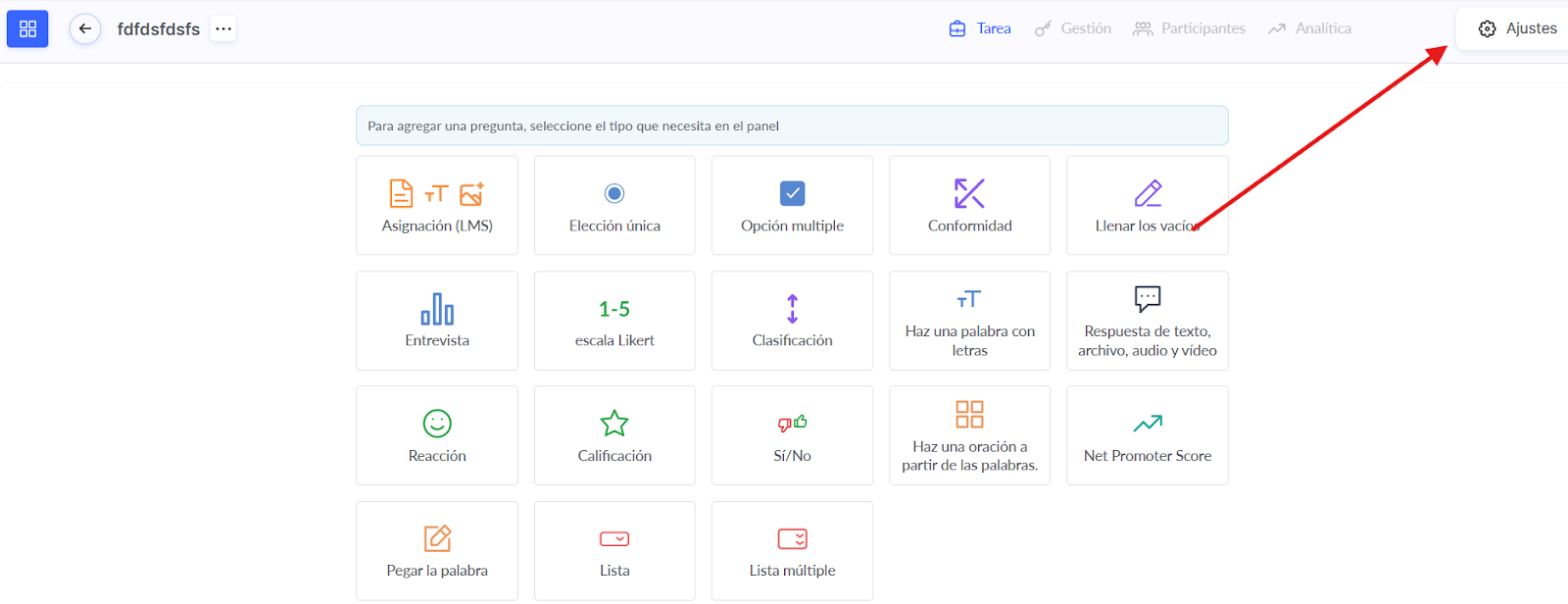Open Ajustes settings
Screen dimensions: 1568x604
click(x=1517, y=28)
